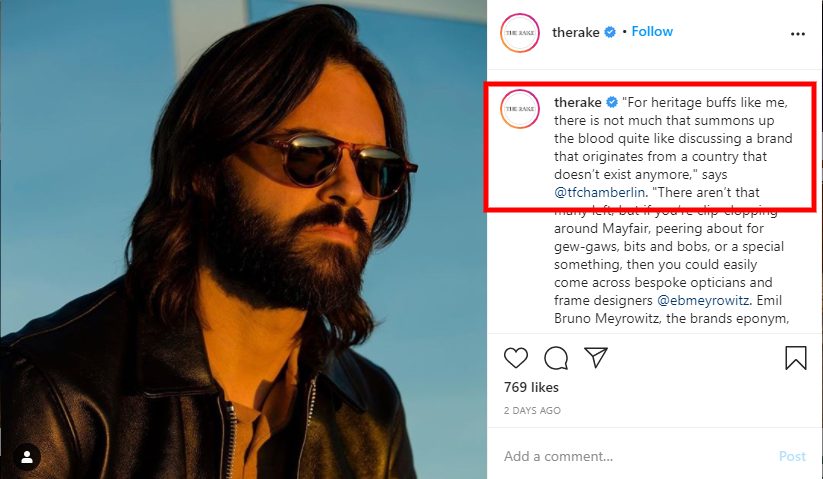Viewport: 823px width, 479px height.
Task: Like the post with the heart icon
Action: click(515, 358)
